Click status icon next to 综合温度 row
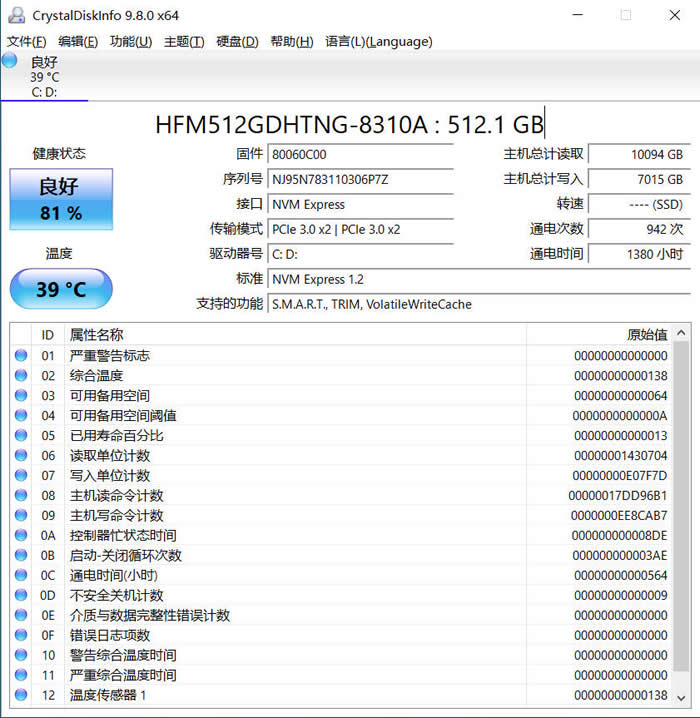700x718 pixels. click(21, 376)
